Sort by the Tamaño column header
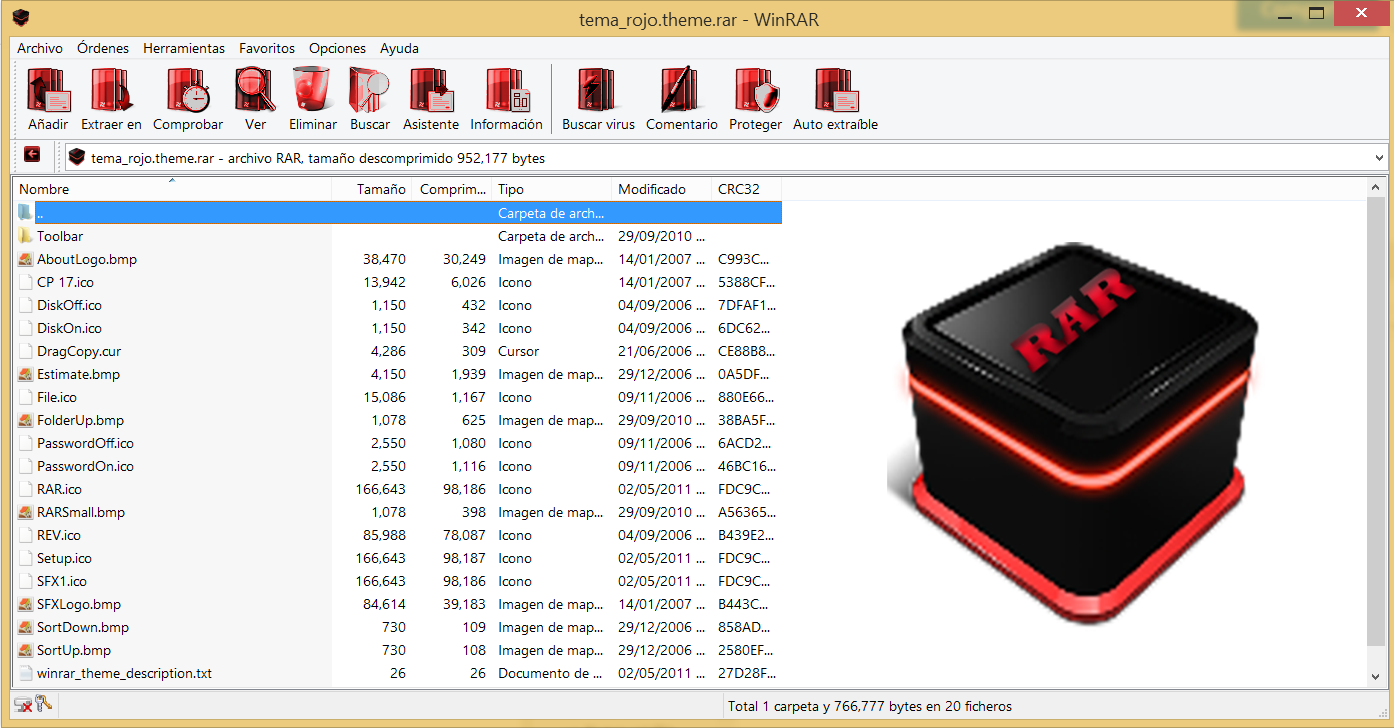The width and height of the screenshot is (1394, 728). coord(371,189)
